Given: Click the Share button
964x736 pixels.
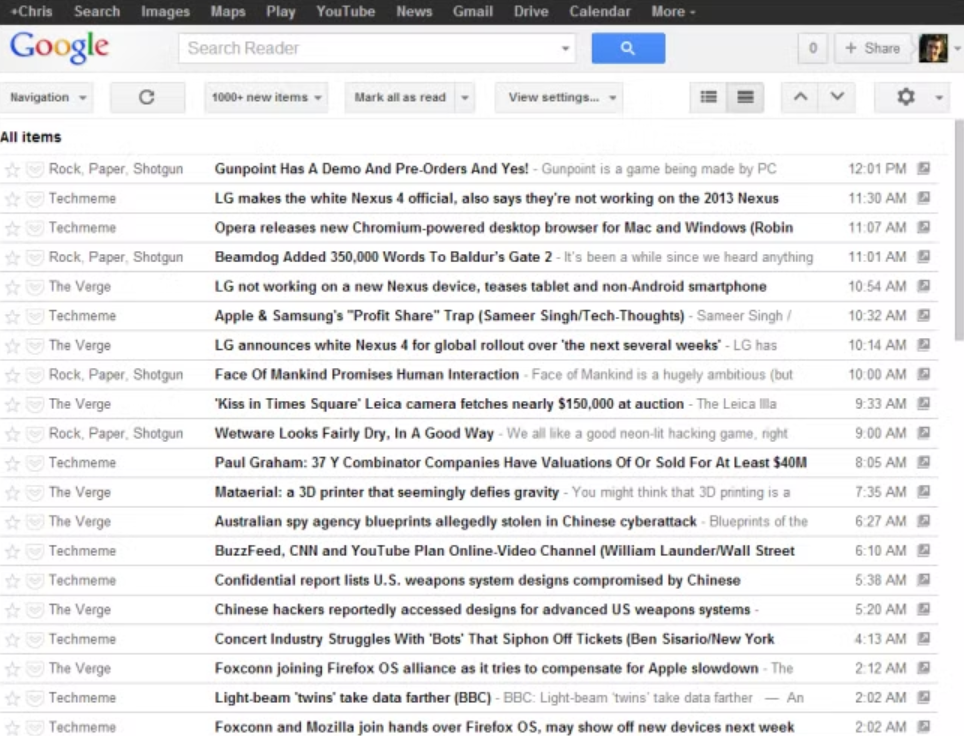Looking at the screenshot, I should 872,48.
